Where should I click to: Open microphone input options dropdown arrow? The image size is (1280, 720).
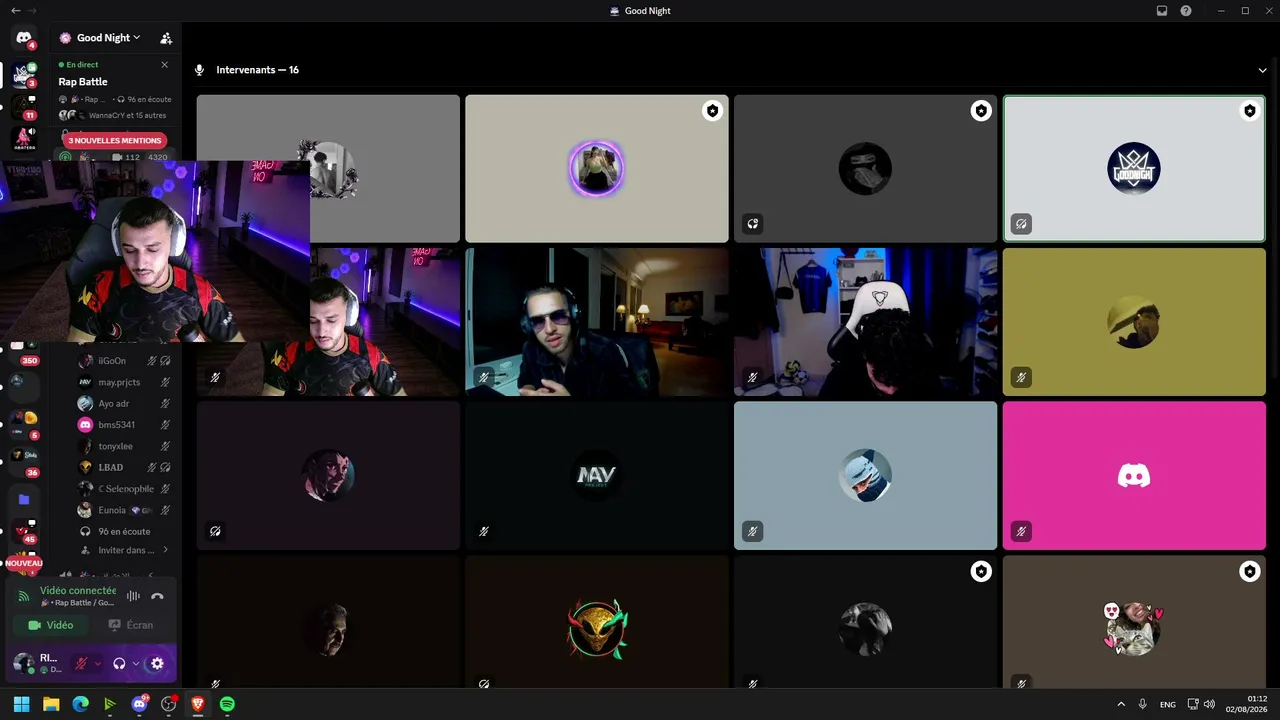tap(97, 663)
